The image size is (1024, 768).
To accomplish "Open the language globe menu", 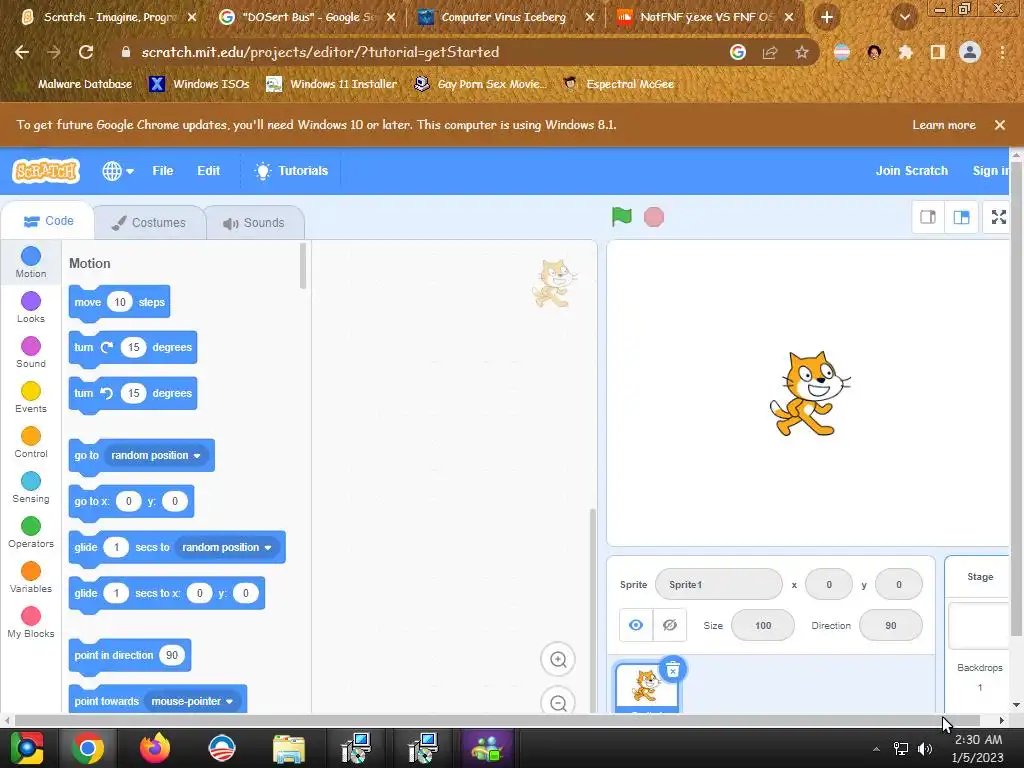I will pos(118,171).
